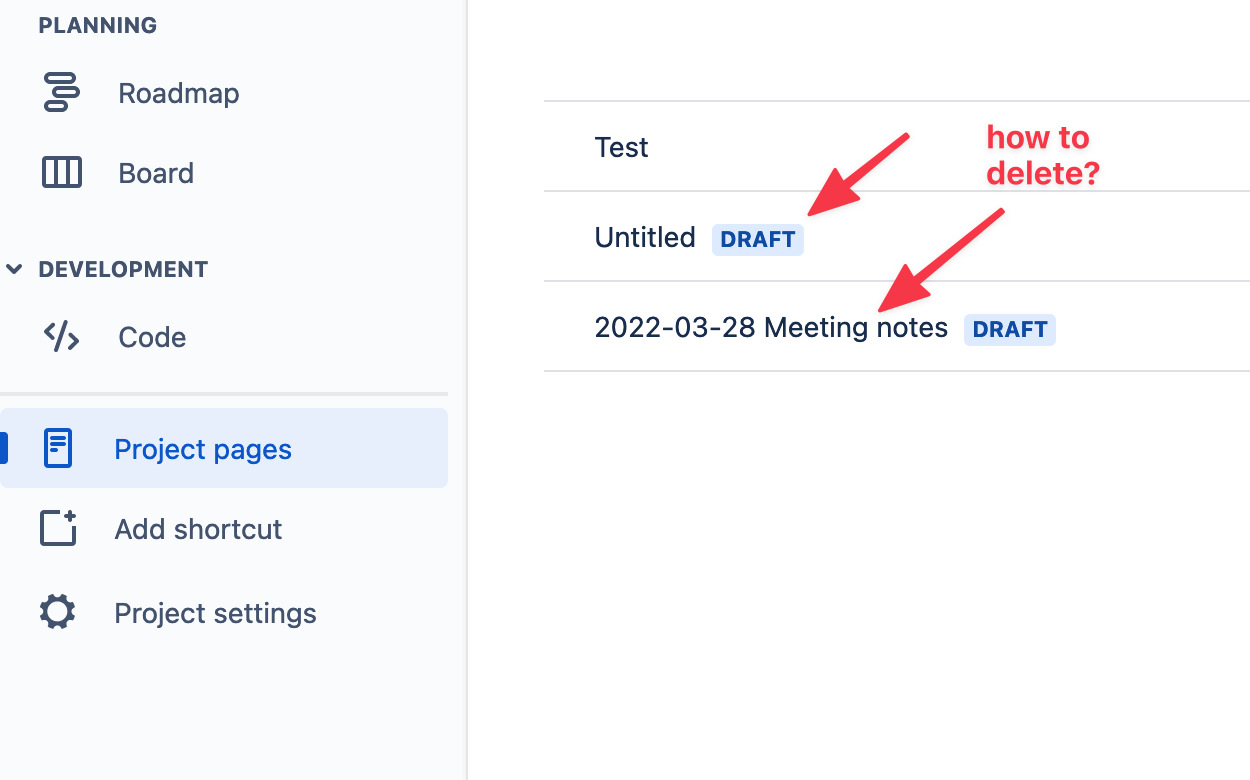Open the Untitled draft page
Image resolution: width=1250 pixels, height=780 pixels.
point(645,237)
